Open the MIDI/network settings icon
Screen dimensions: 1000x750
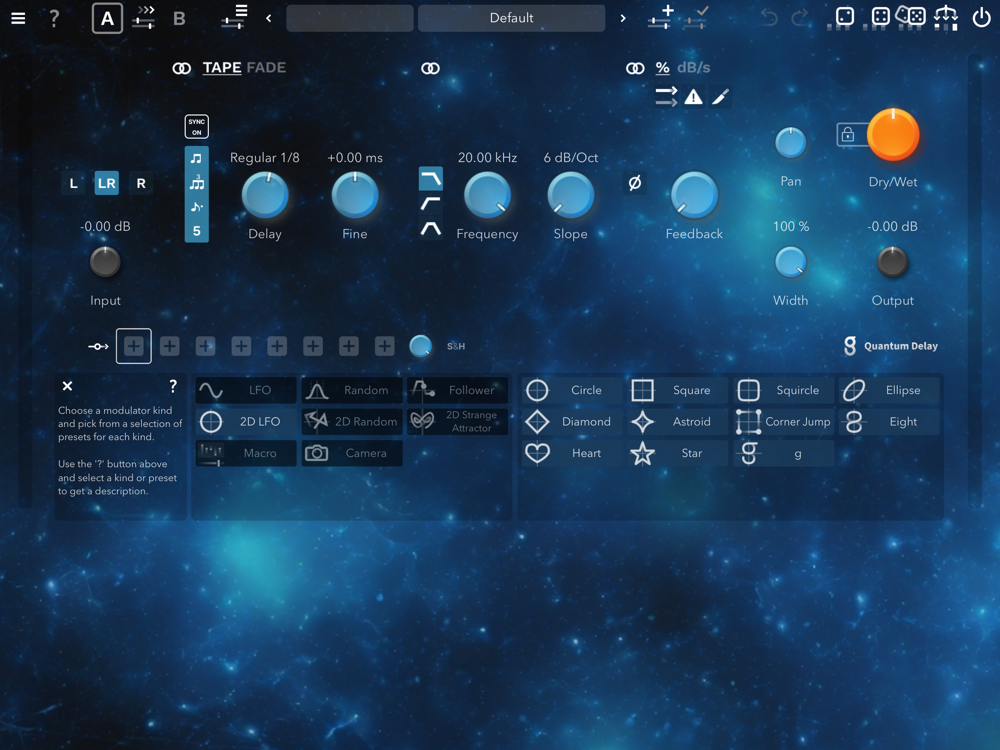pyautogui.click(x=946, y=17)
